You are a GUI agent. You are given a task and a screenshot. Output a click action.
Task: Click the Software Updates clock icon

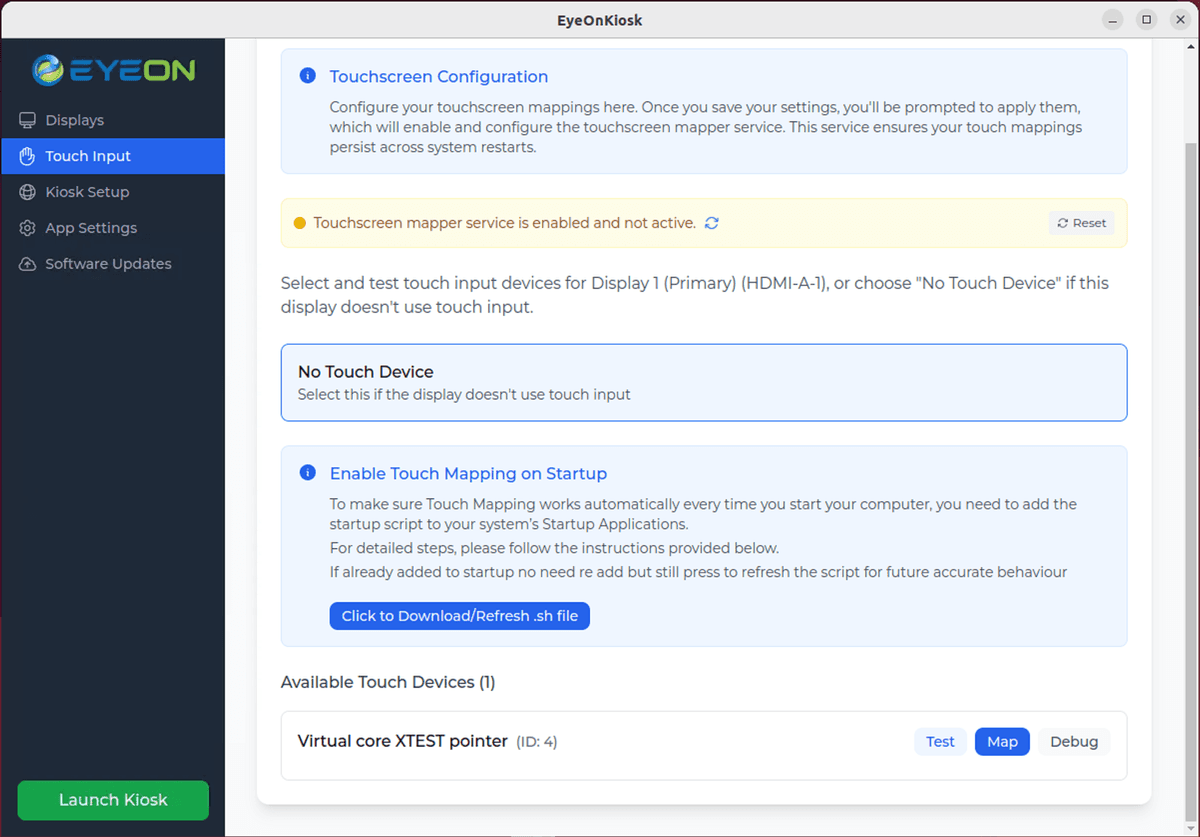pos(26,263)
